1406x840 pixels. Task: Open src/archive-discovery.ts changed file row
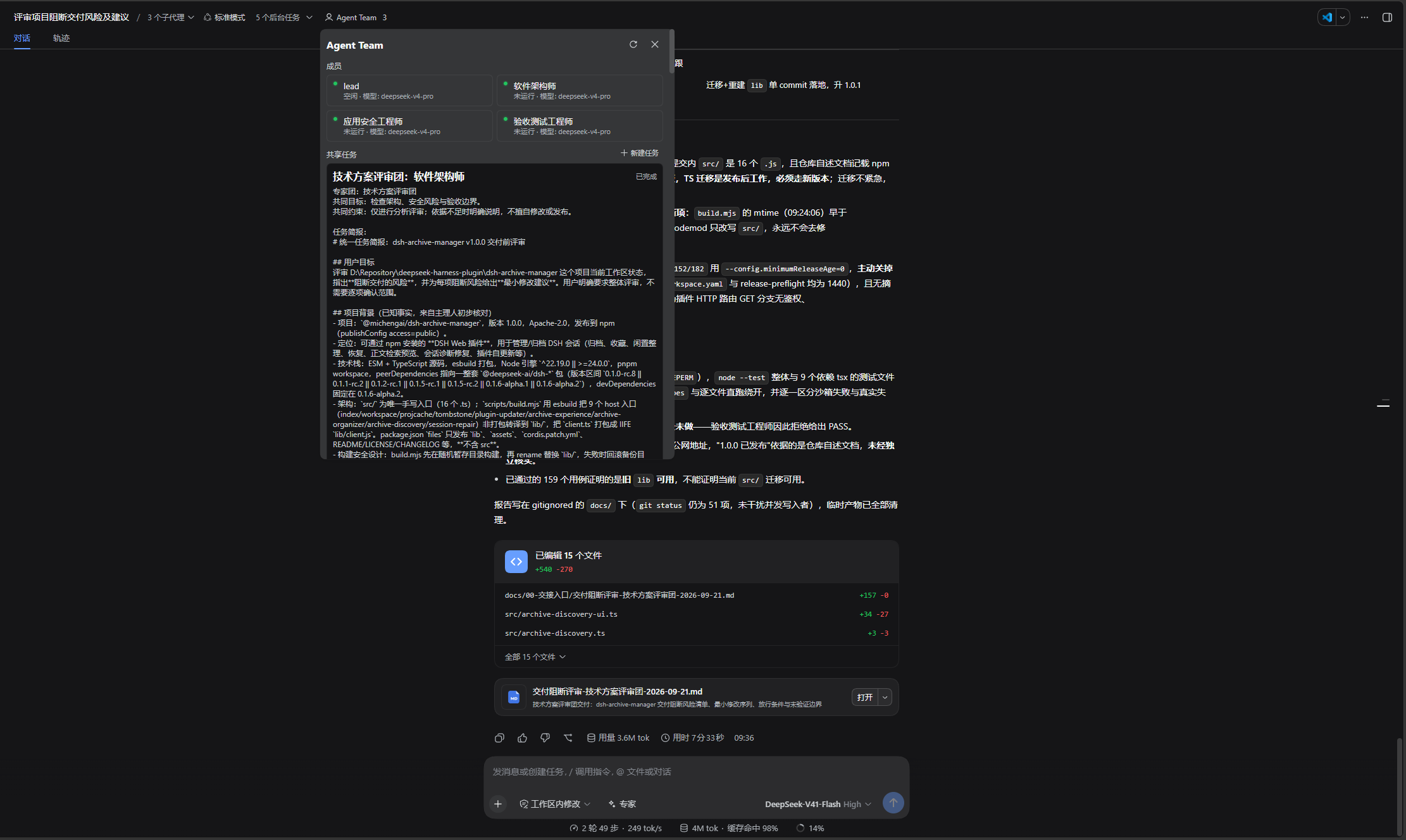[696, 633]
